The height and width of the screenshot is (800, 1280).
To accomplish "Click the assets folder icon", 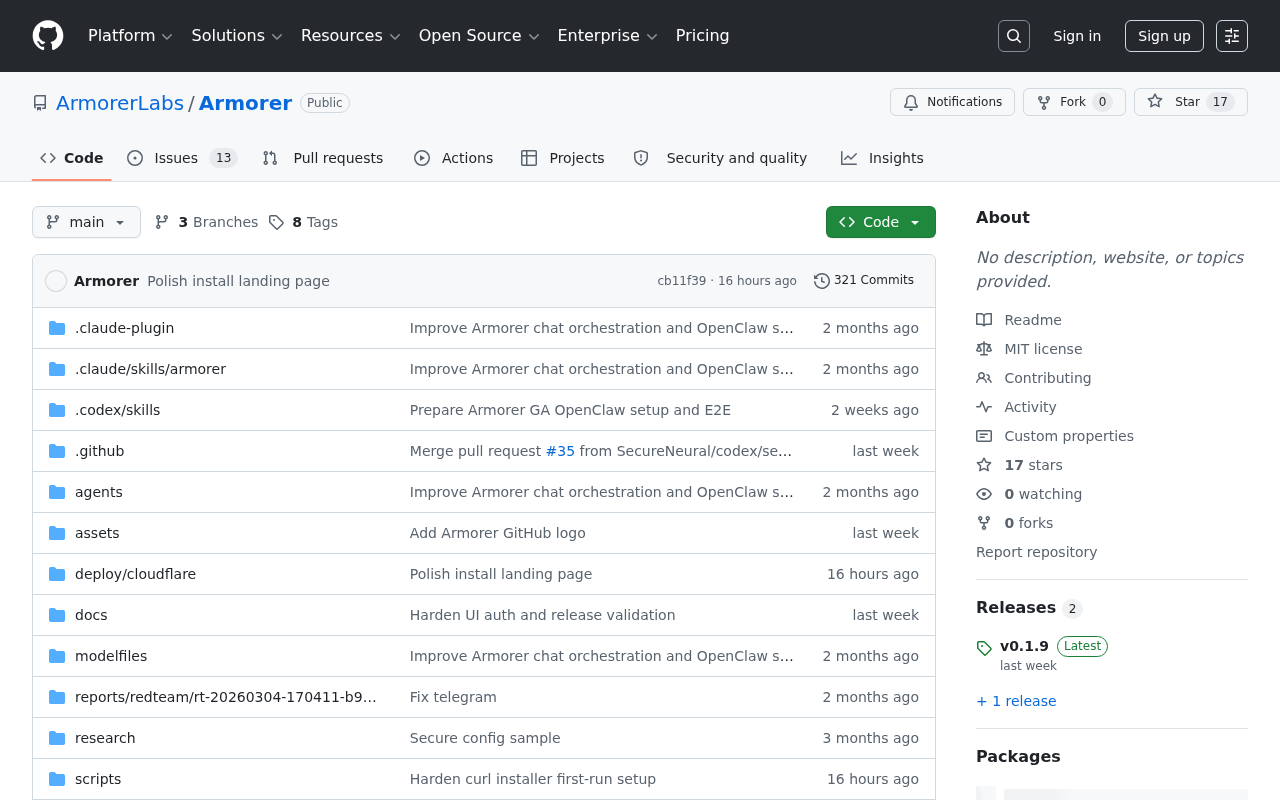I will 57,533.
